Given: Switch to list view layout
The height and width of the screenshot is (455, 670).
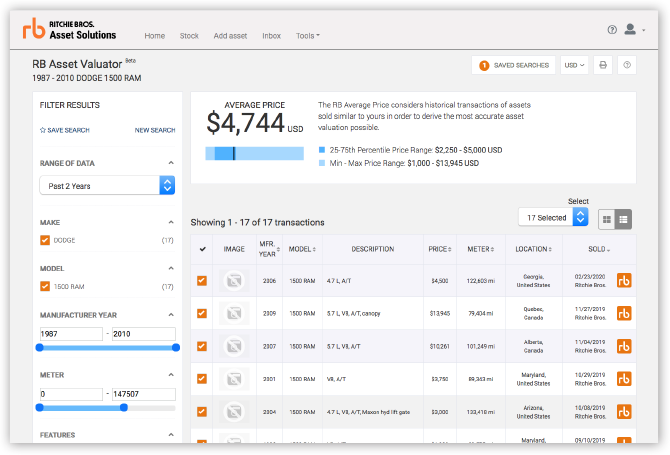Looking at the screenshot, I should 623,219.
